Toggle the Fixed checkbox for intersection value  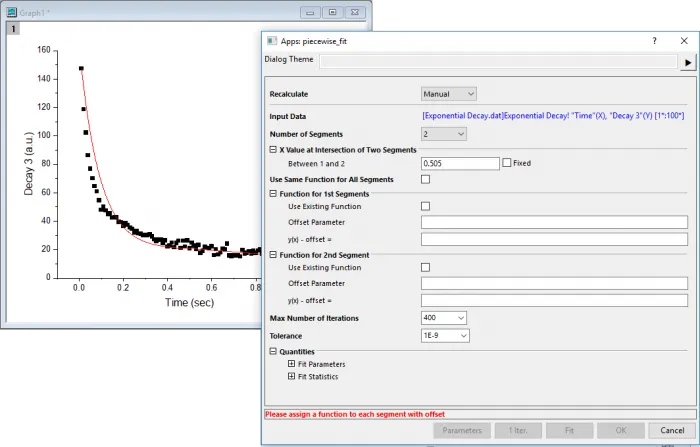pyautogui.click(x=507, y=163)
